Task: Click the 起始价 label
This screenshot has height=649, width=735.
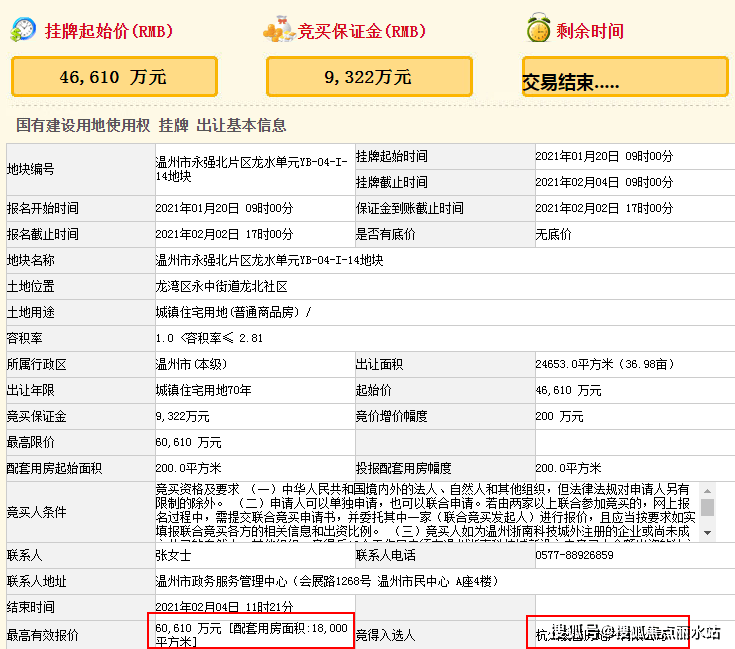Action: 373,390
